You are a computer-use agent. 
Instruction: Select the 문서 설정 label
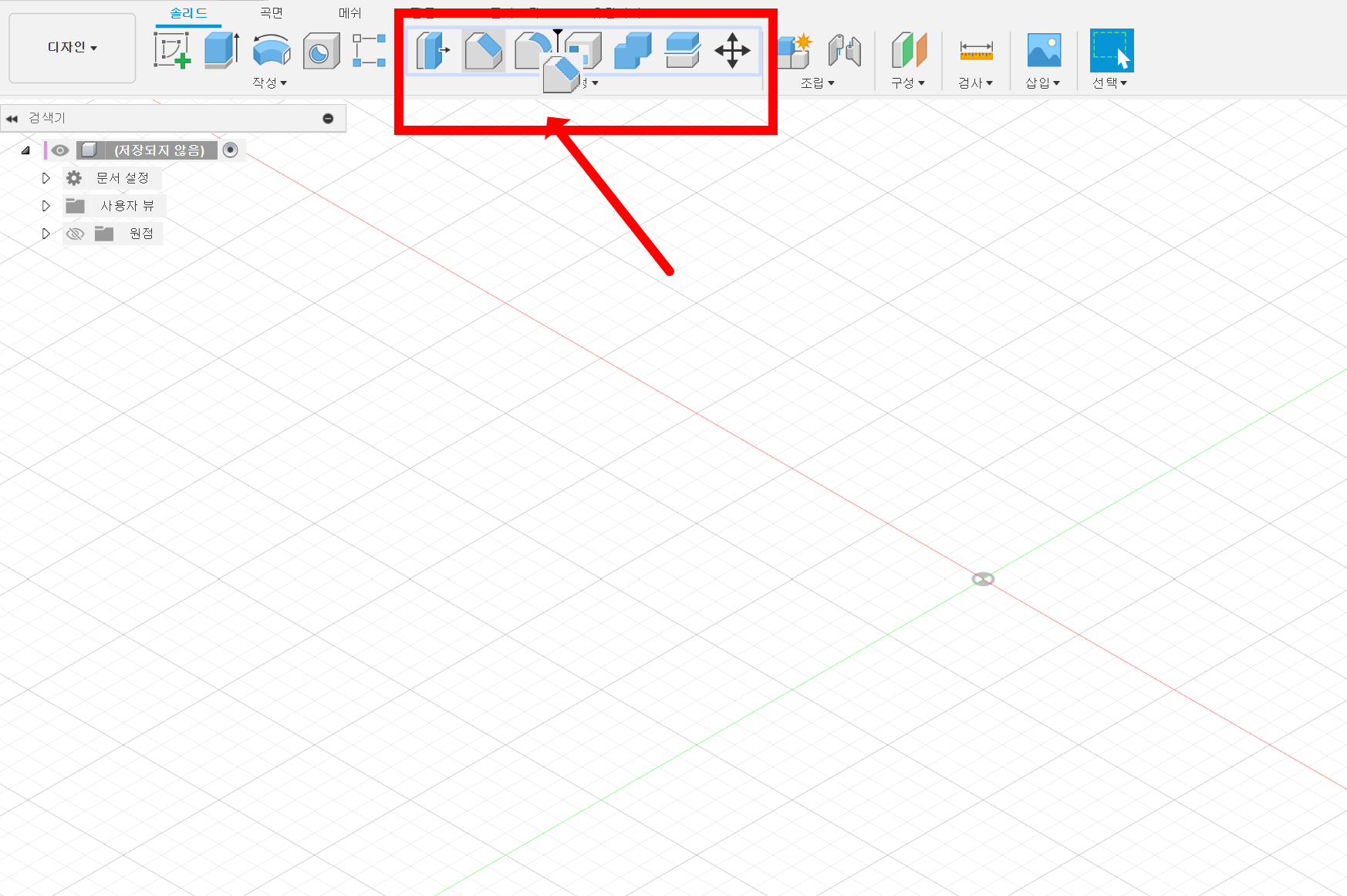pos(123,178)
